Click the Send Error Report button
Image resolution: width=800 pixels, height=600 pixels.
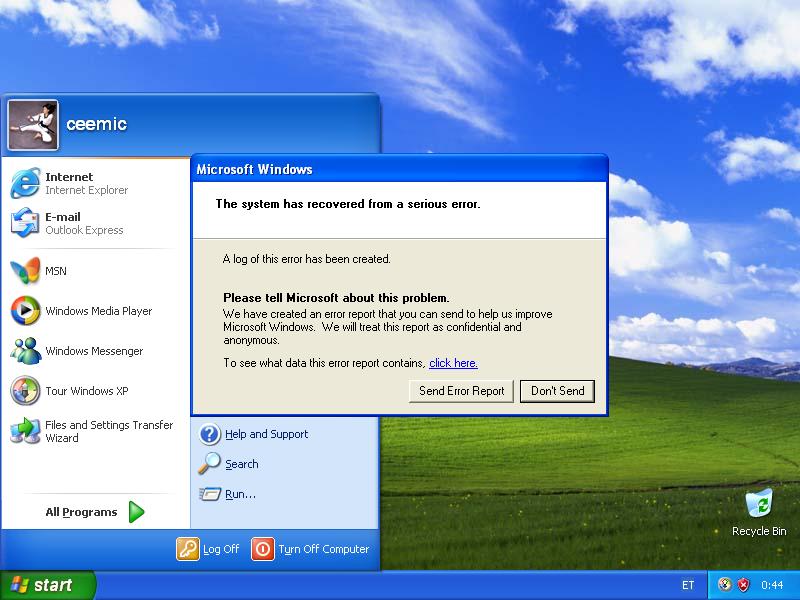click(x=461, y=391)
